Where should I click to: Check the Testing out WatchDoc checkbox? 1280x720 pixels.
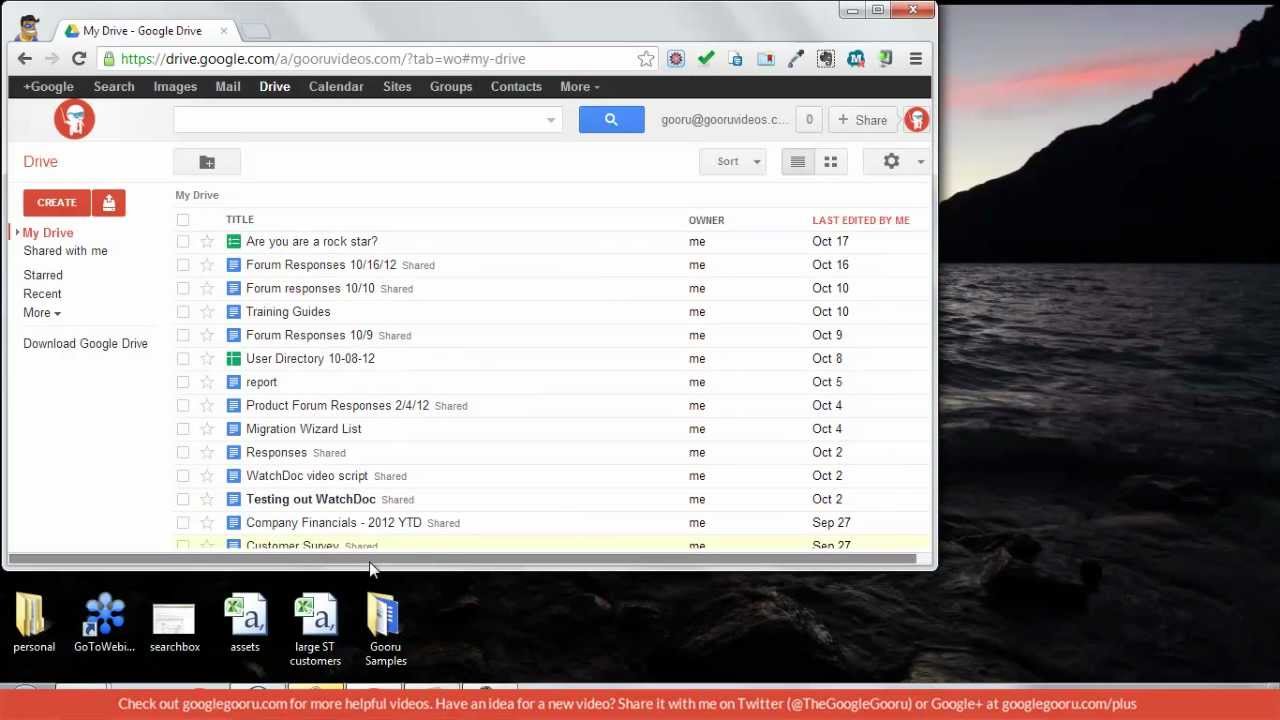click(x=183, y=499)
